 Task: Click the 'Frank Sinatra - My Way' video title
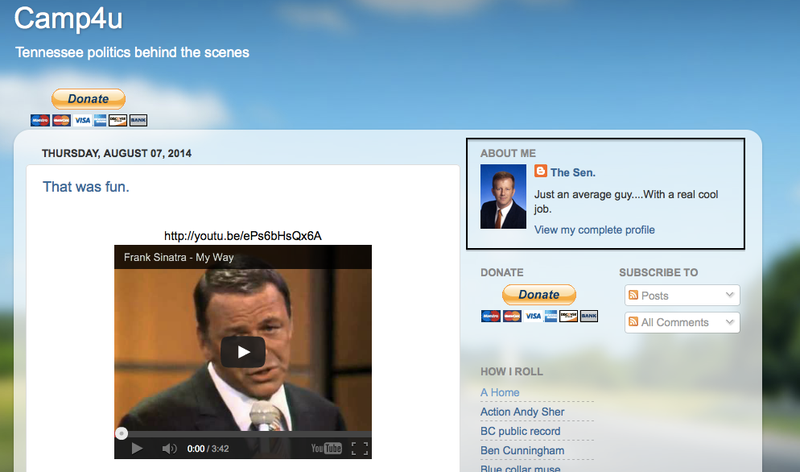[x=179, y=257]
